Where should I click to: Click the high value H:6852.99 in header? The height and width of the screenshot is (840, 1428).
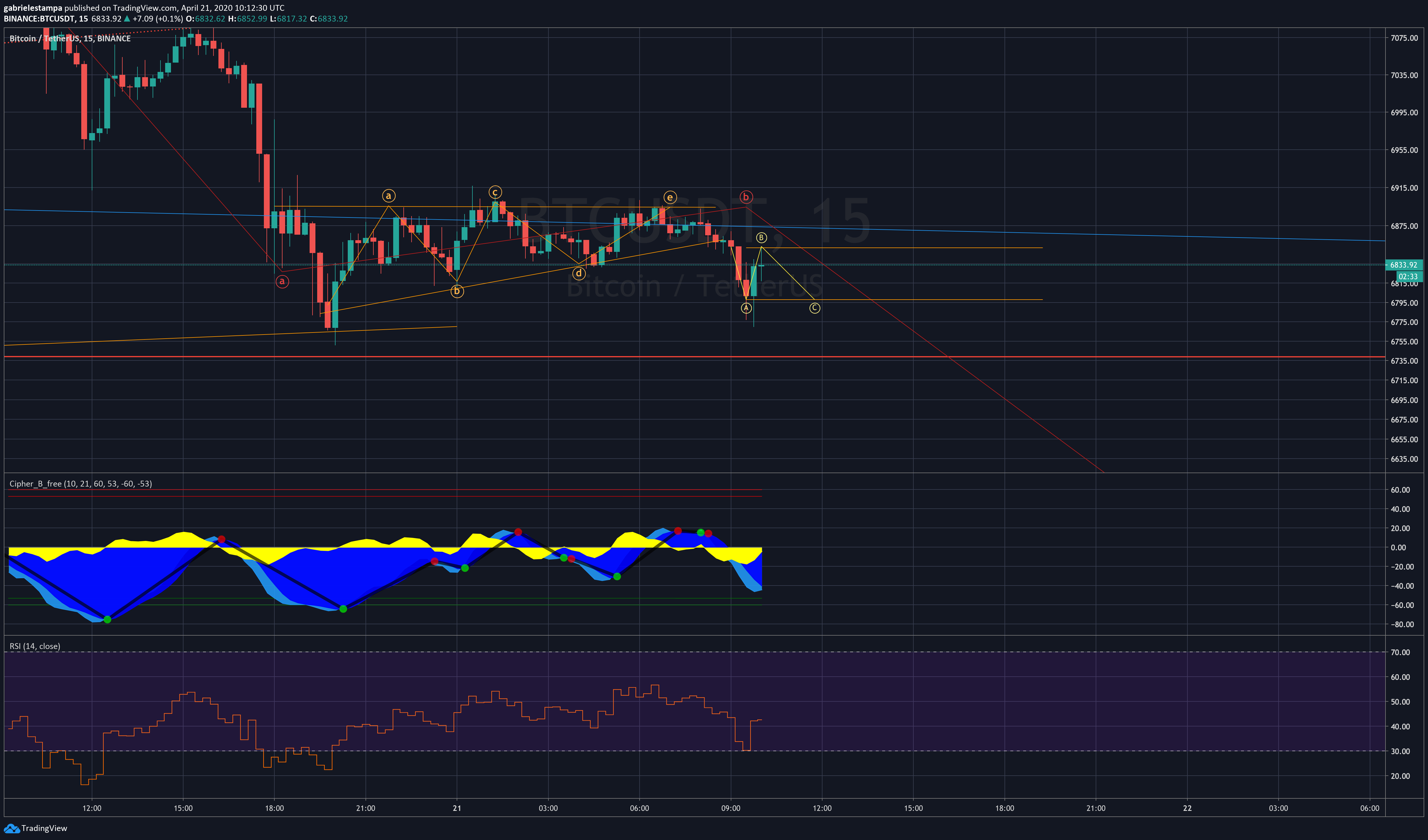click(x=248, y=19)
